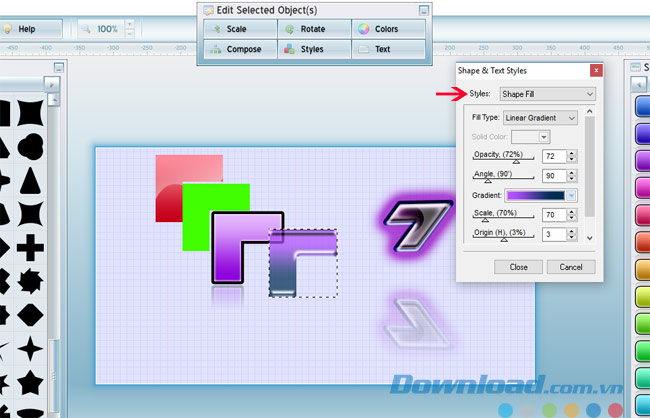Viewport: 650px width, 418px height.
Task: Pick the four-point star shape
Action: click(30, 349)
